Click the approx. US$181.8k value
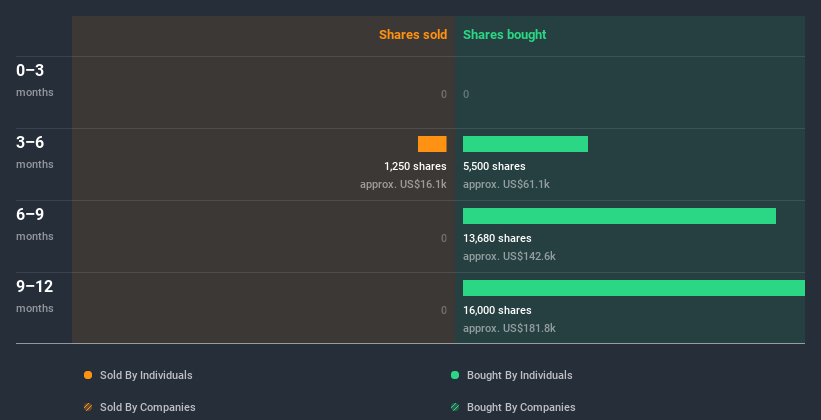 509,328
